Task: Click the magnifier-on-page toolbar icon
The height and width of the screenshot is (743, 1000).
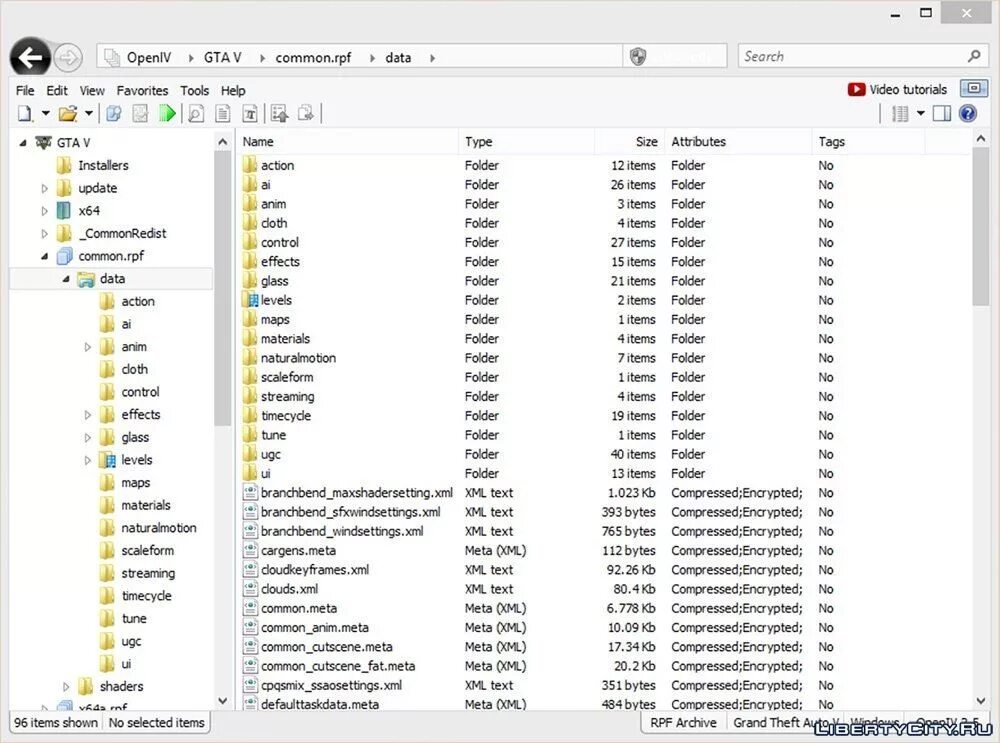Action: pyautogui.click(x=196, y=114)
